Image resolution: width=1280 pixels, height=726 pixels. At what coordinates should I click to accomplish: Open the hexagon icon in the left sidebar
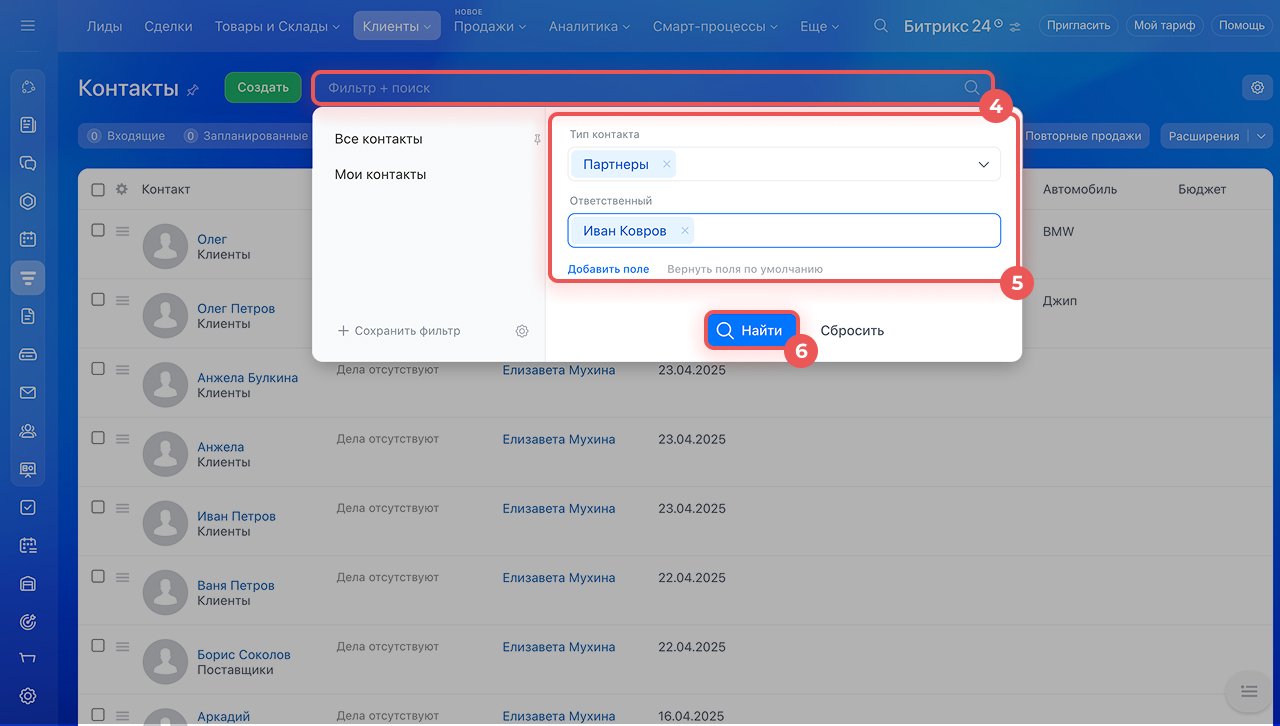28,201
